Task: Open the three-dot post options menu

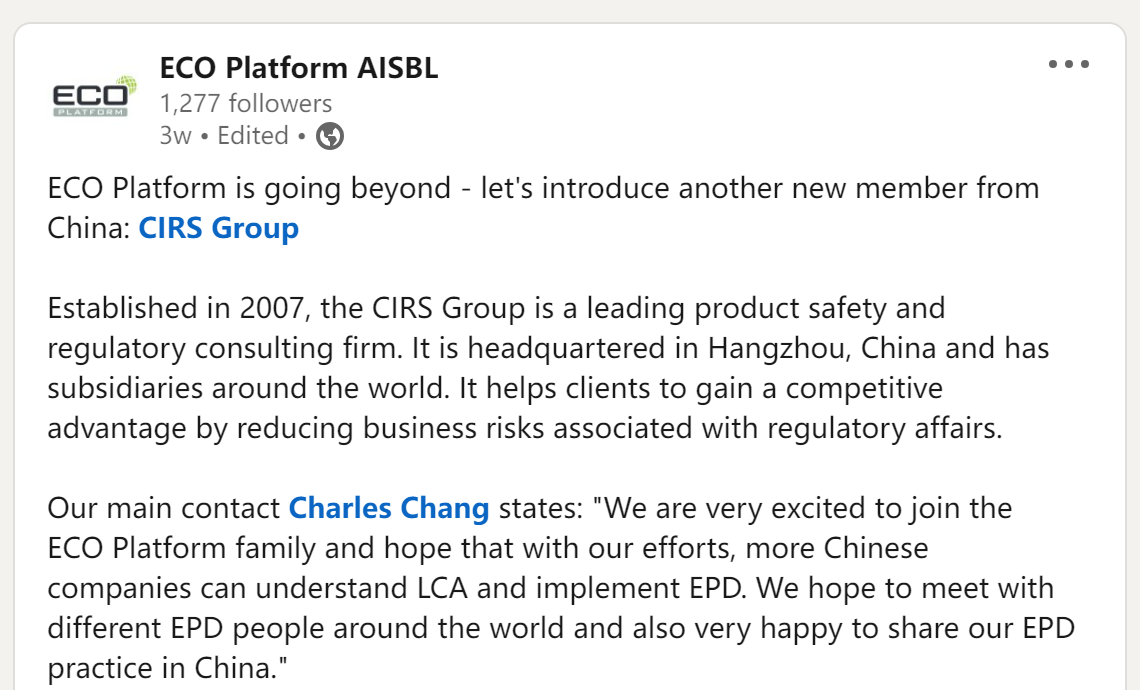Action: pyautogui.click(x=1068, y=65)
